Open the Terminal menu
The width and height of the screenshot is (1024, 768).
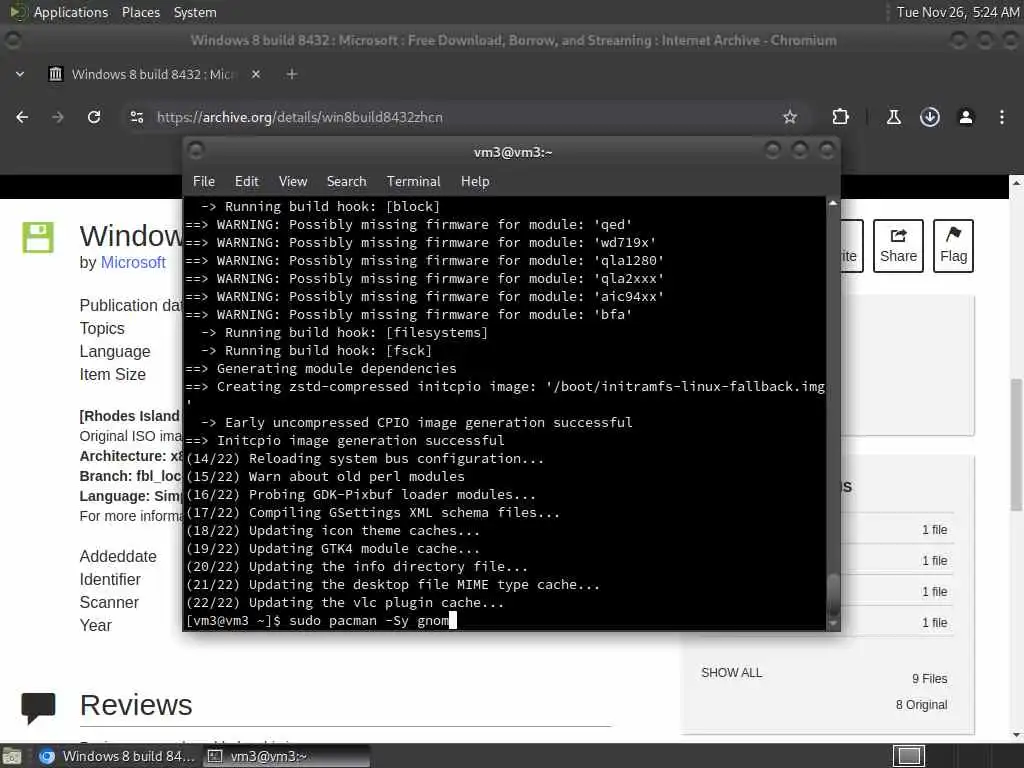pos(413,182)
